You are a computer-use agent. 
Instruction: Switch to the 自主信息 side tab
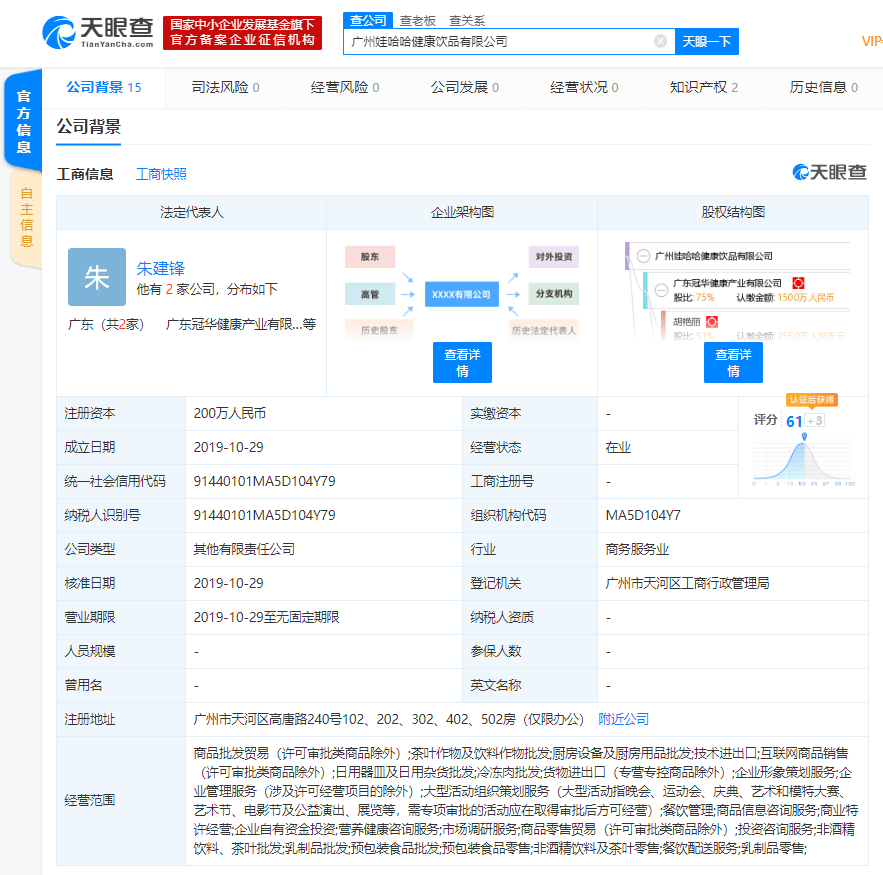26,216
